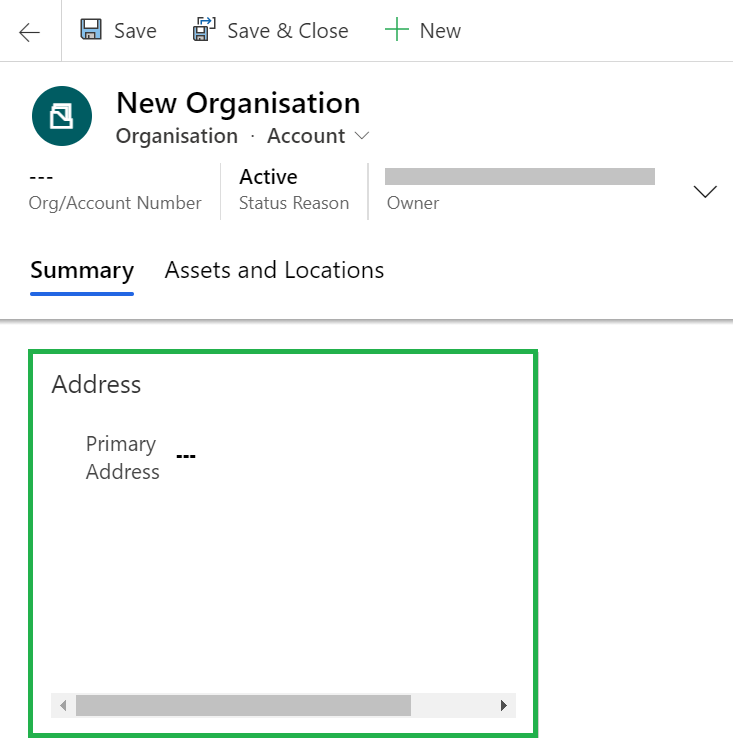The width and height of the screenshot is (733, 738).
Task: Switch to the Summary tab
Action: 82,270
